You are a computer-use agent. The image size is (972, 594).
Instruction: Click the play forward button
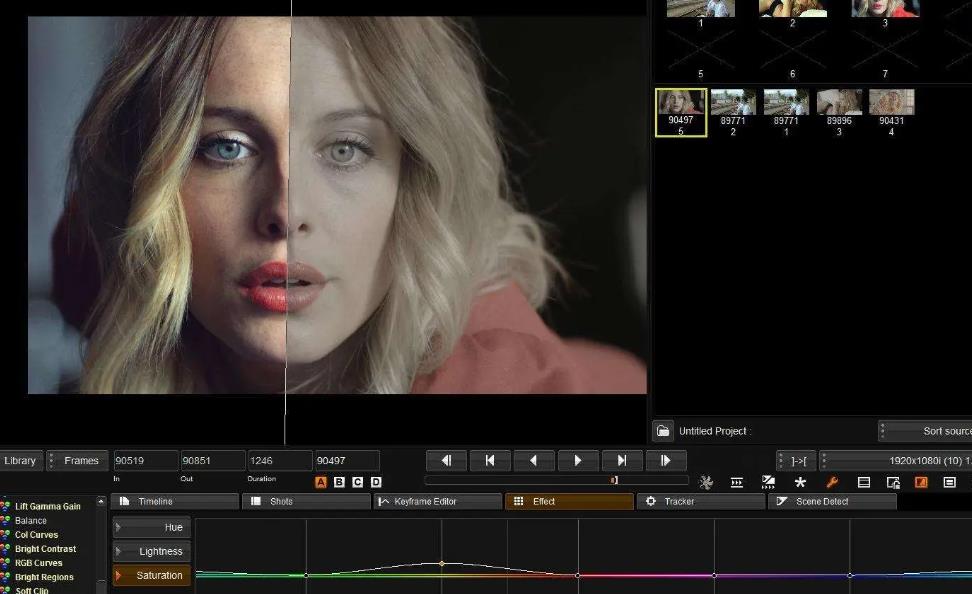pyautogui.click(x=577, y=460)
